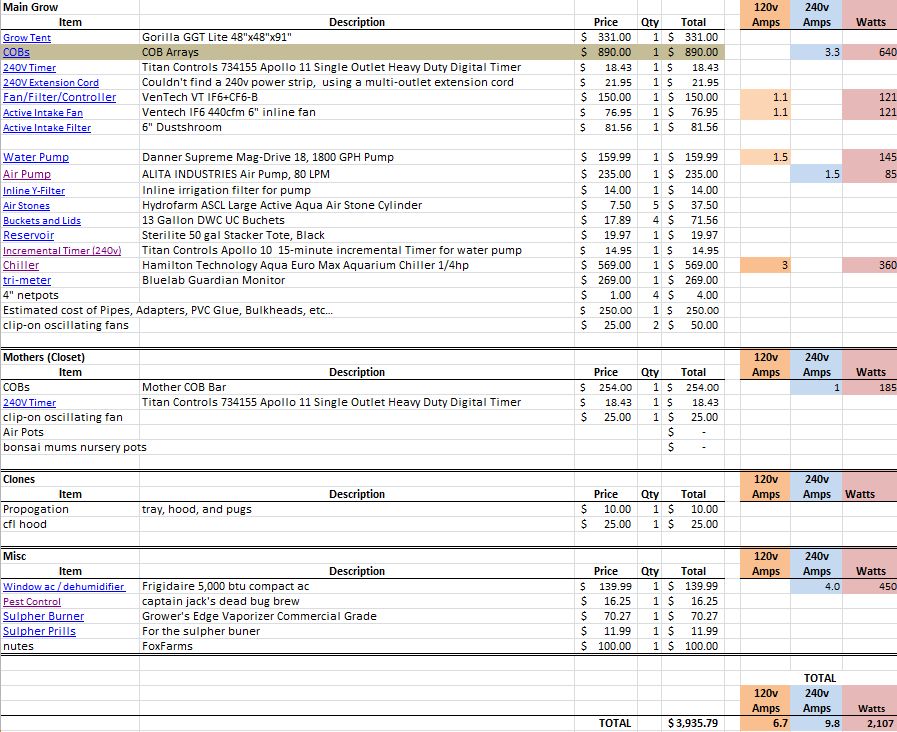
Task: Select the 'COB Arrays' description cell
Action: click(357, 53)
